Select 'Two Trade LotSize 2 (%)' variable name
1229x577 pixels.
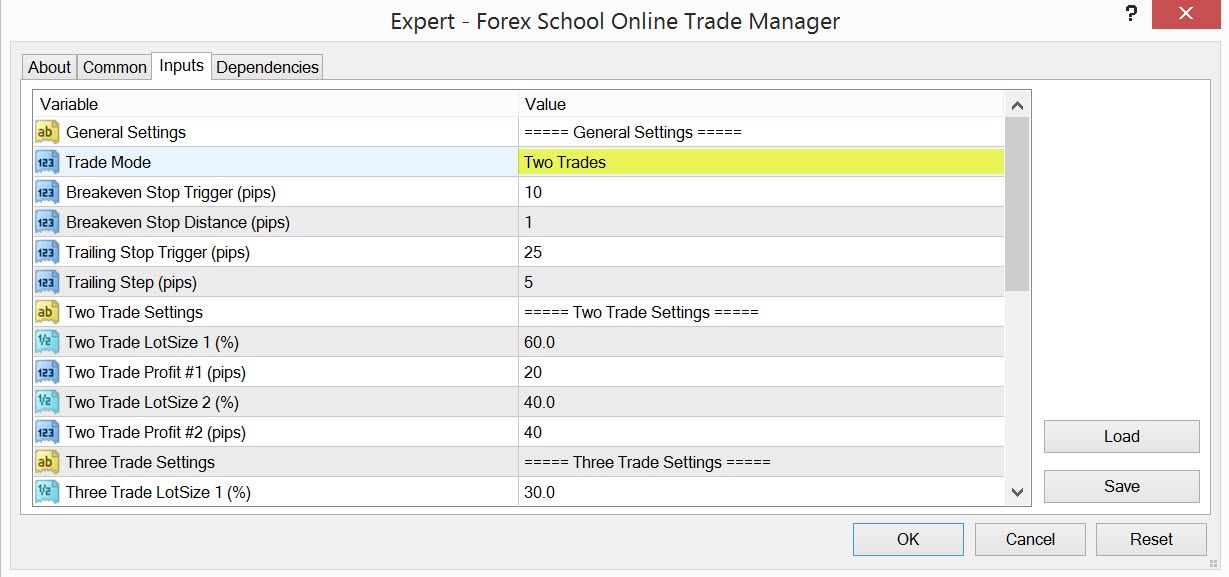point(152,402)
